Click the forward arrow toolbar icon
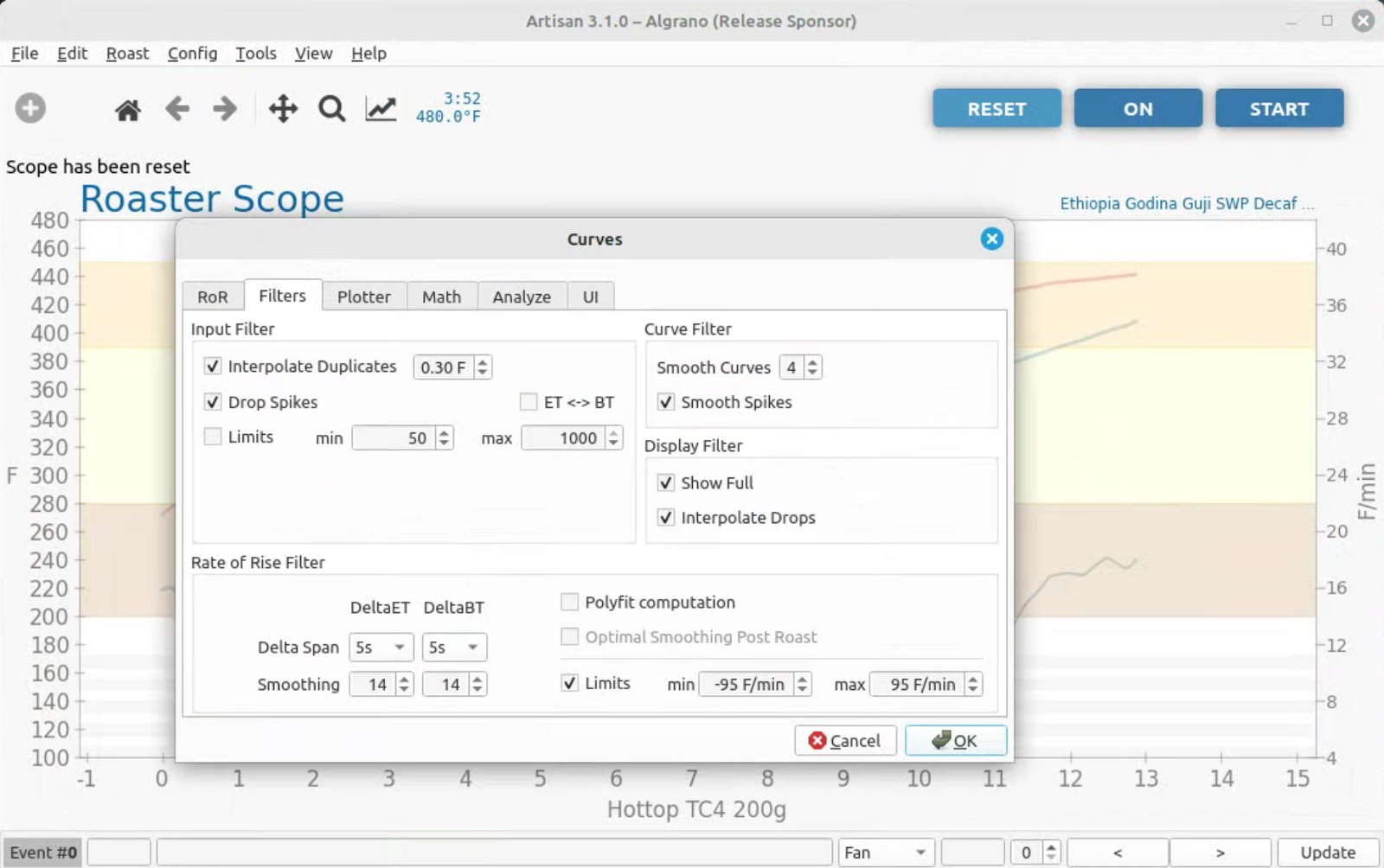Image resolution: width=1384 pixels, height=868 pixels. (x=225, y=109)
